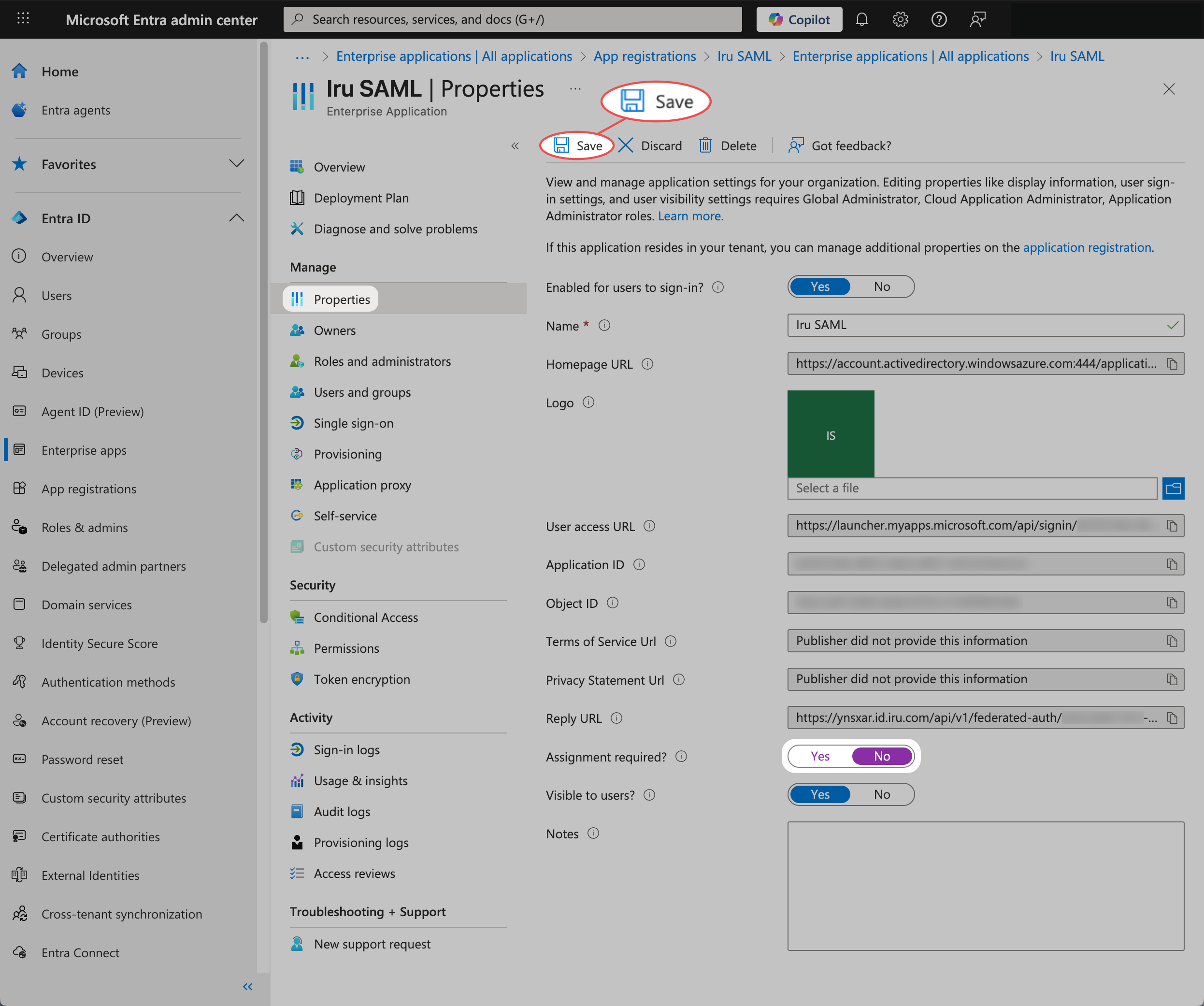Open the Copilot button
The height and width of the screenshot is (1006, 1204).
799,19
